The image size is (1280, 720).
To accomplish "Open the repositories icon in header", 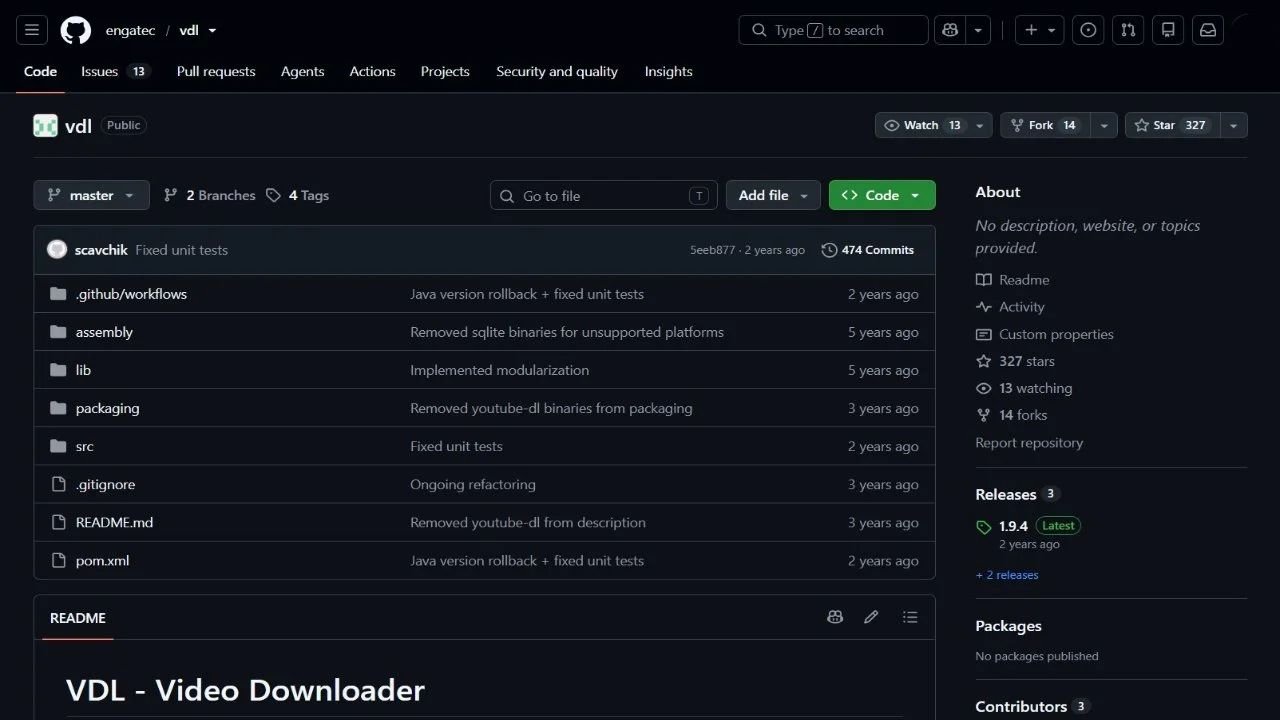I will point(1168,30).
